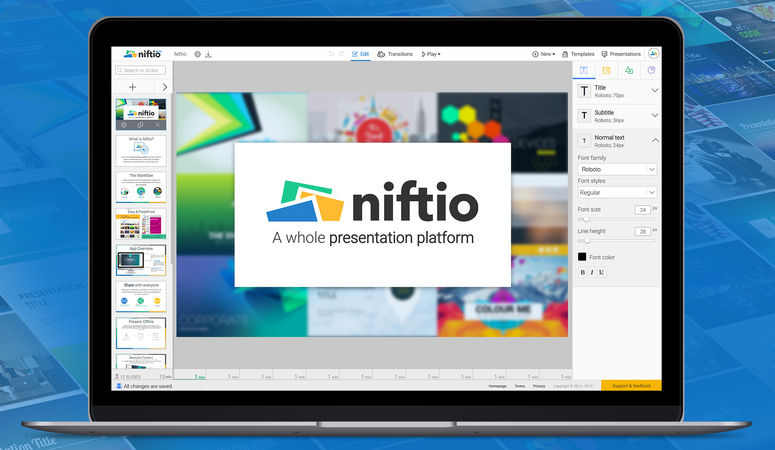Open the Homepage footer link
Screen dimensions: 775x450
[x=498, y=386]
